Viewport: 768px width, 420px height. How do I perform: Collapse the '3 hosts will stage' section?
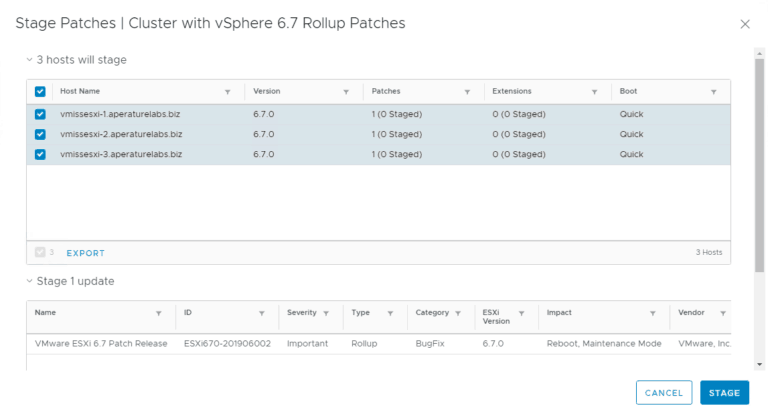[30, 60]
